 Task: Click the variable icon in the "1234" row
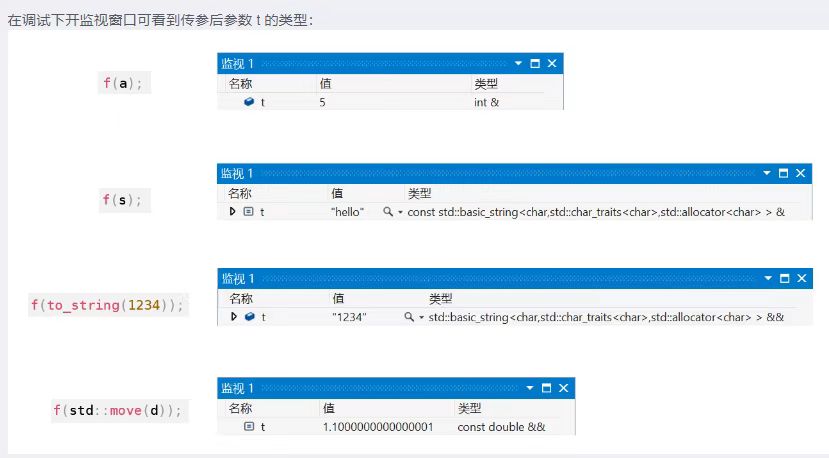pyautogui.click(x=248, y=317)
